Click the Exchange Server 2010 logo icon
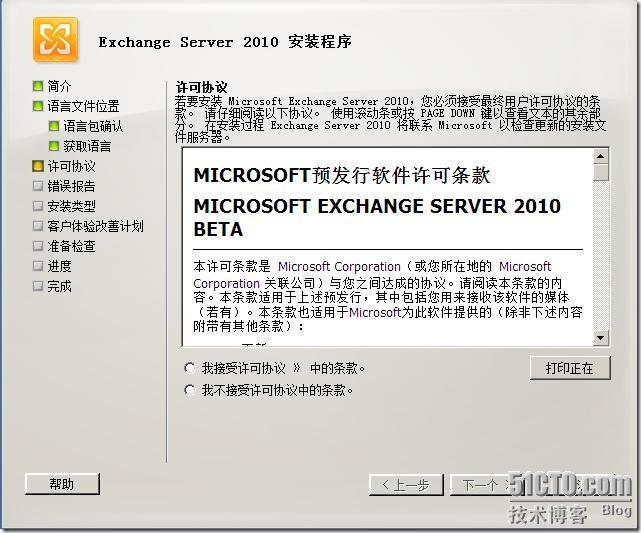 click(x=55, y=40)
